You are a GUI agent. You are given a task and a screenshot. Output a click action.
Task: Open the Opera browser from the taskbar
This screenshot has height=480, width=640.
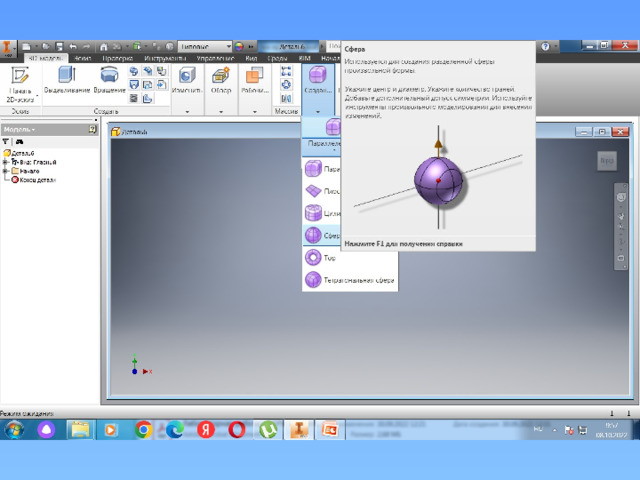237,430
